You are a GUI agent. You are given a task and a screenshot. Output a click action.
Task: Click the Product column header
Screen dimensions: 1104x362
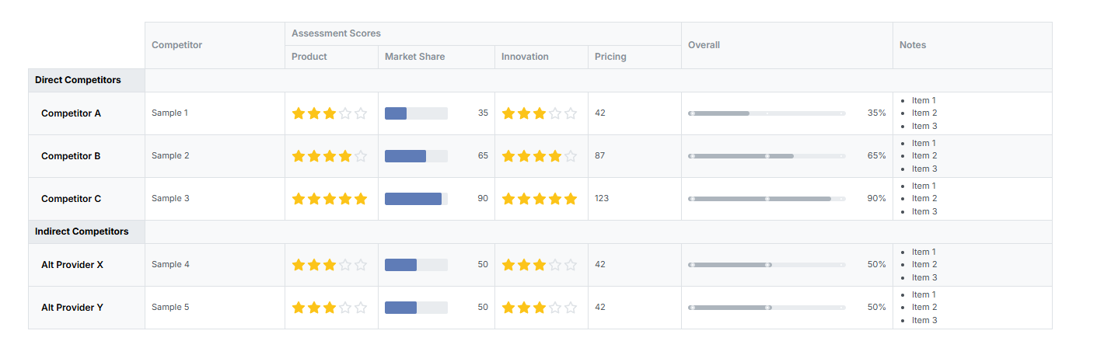tap(332, 57)
